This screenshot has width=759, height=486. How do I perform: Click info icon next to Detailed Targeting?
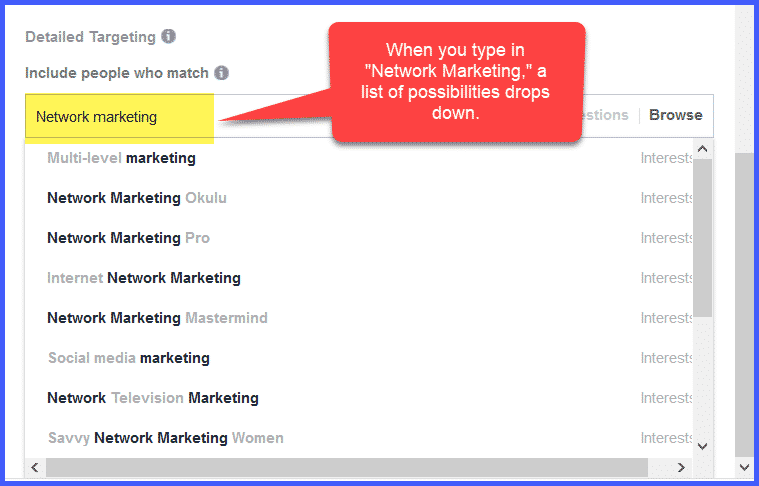click(168, 37)
